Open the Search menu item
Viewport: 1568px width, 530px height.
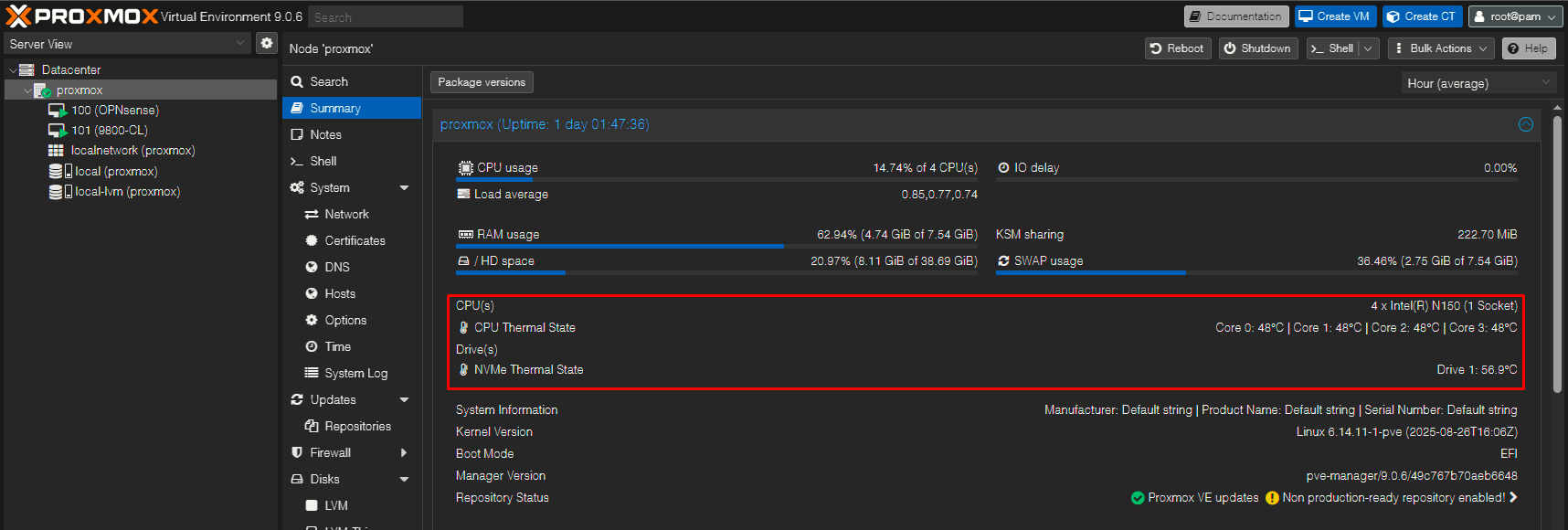[352, 81]
